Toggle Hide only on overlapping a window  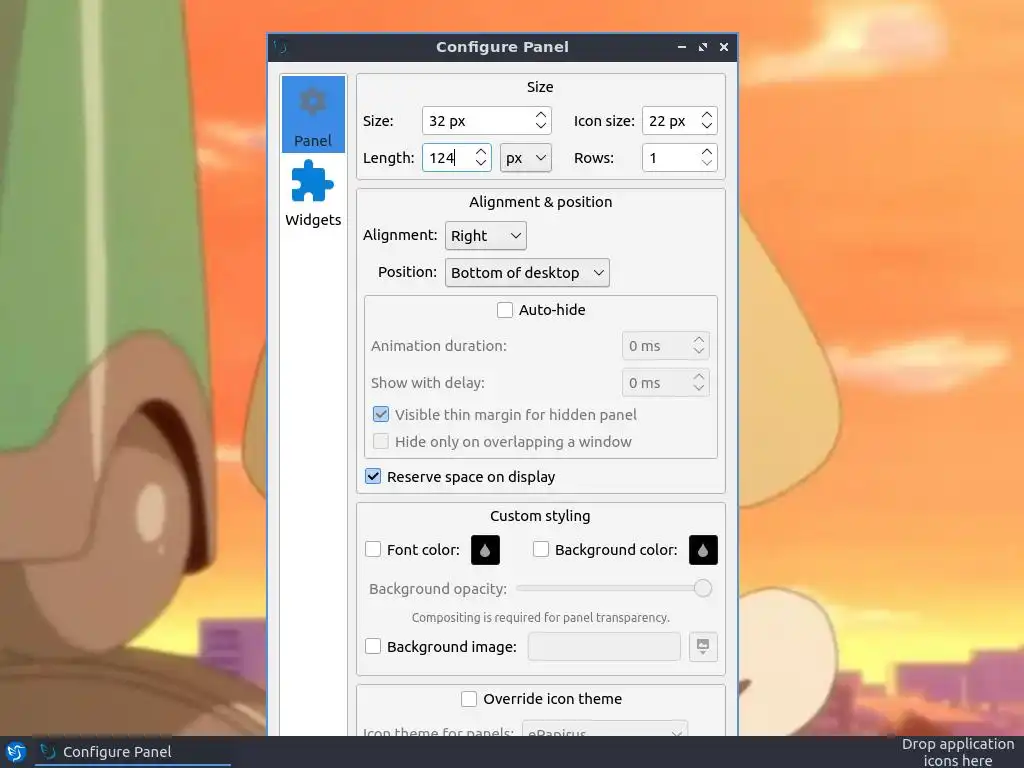point(381,442)
